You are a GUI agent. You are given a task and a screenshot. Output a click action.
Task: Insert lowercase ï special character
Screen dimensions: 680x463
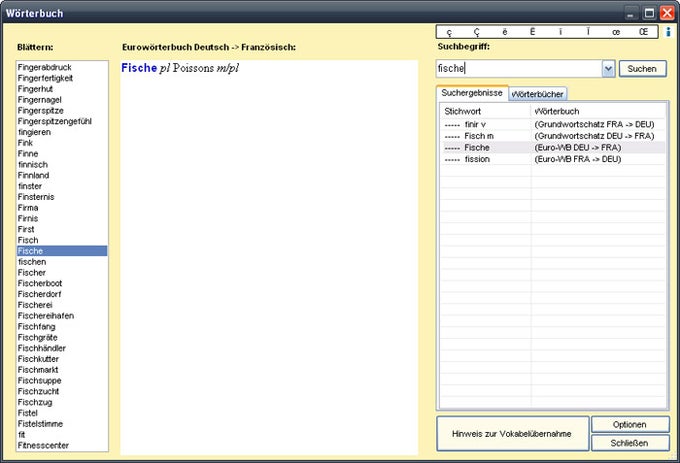[560, 32]
